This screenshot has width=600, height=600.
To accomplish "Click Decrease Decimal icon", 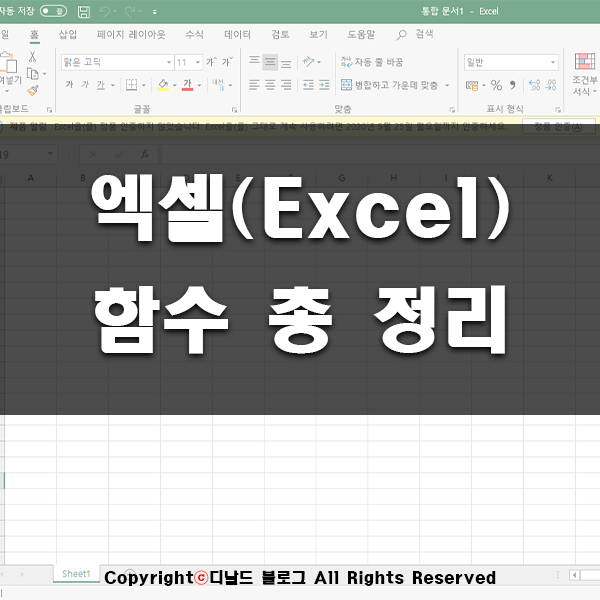I will pyautogui.click(x=550, y=85).
